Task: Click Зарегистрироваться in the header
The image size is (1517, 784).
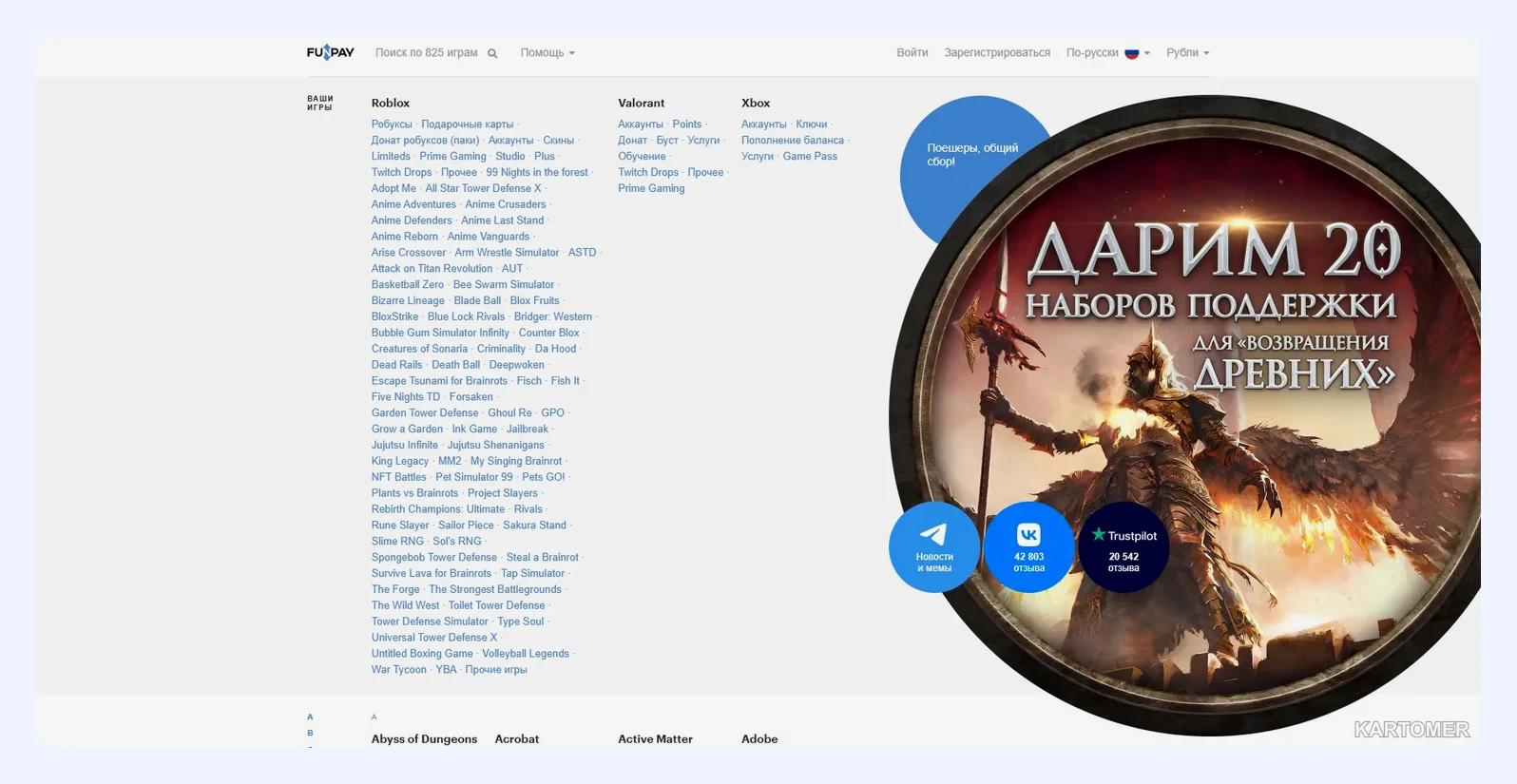Action: click(x=997, y=53)
